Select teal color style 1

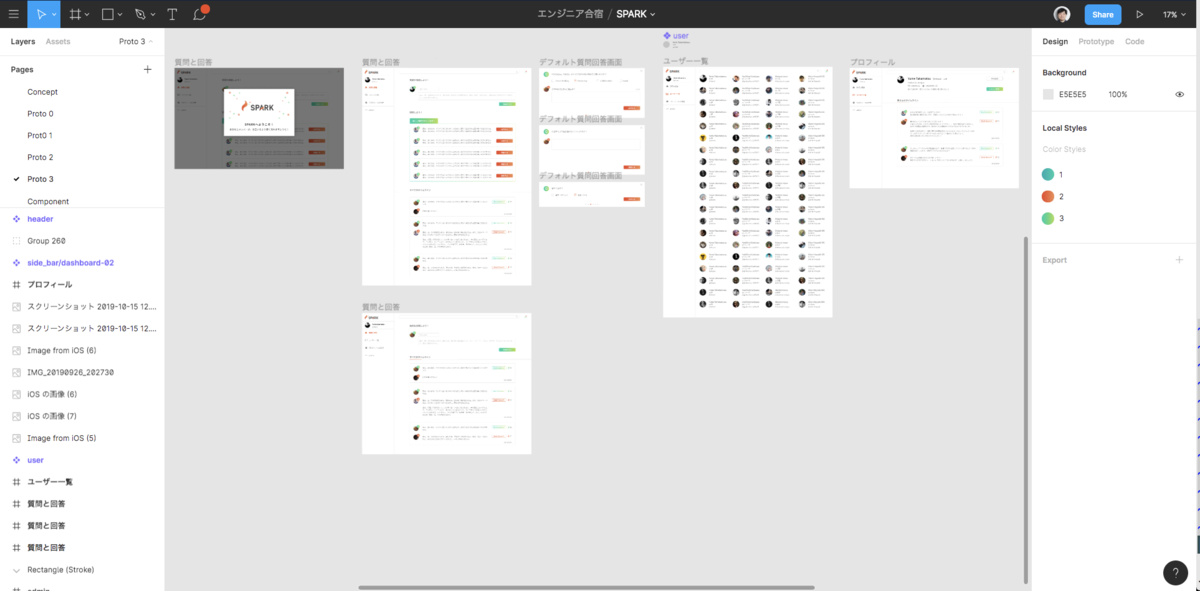tap(1048, 174)
